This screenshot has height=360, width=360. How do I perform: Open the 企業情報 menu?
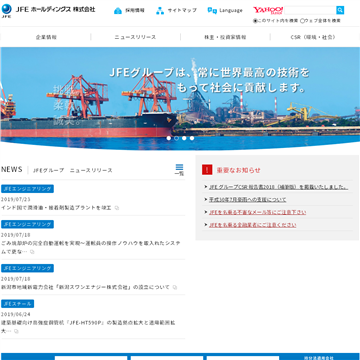46,37
